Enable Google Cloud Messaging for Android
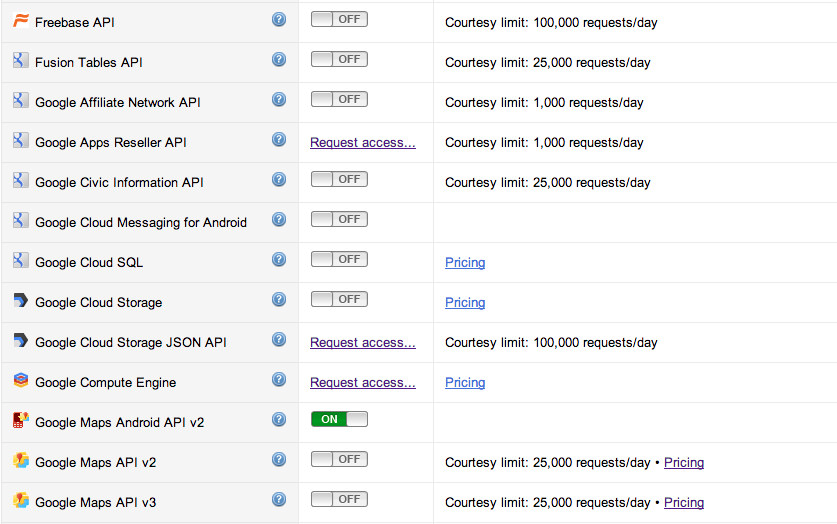837x524 pixels. click(x=339, y=219)
